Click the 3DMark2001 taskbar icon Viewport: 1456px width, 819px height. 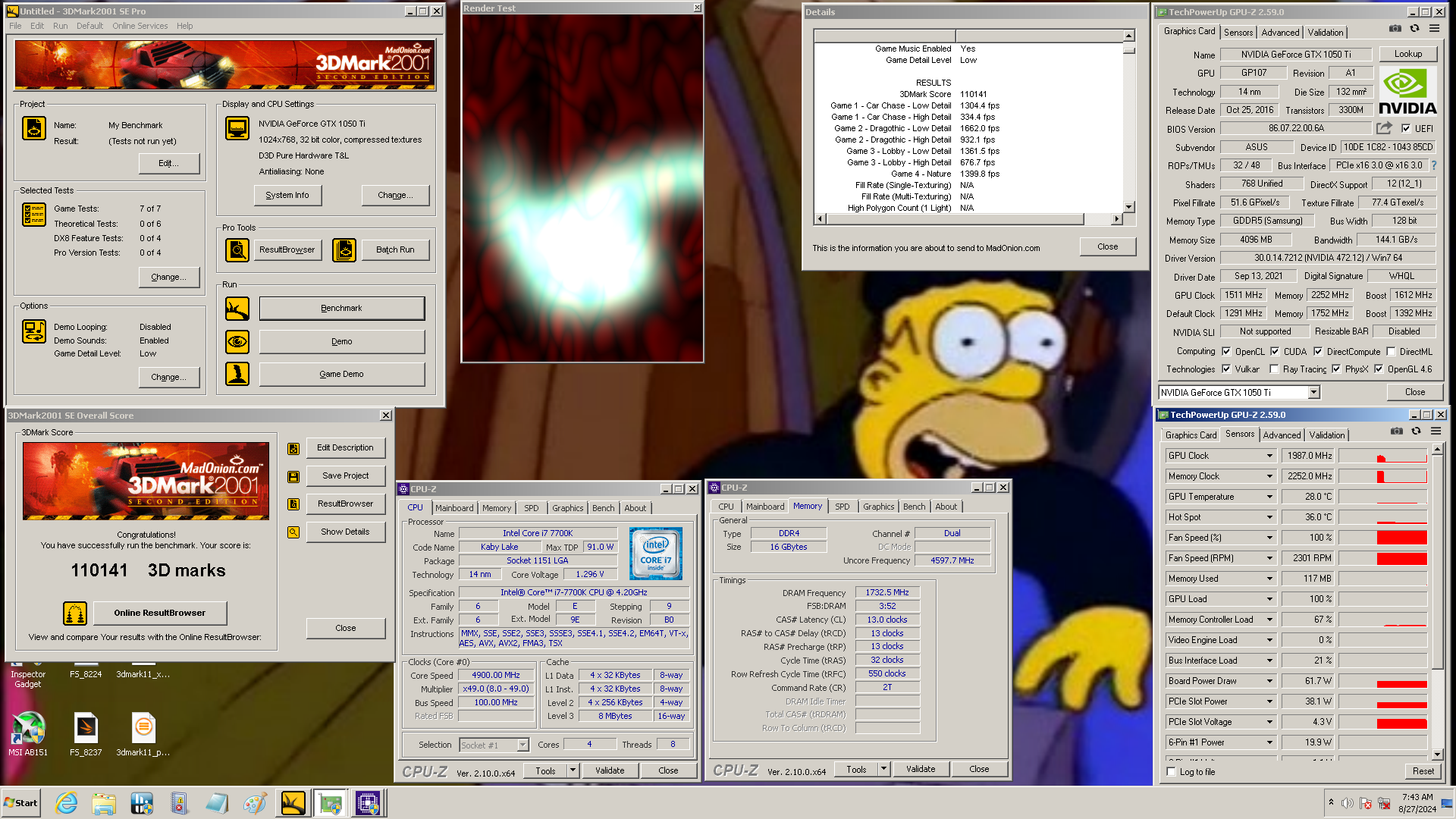[293, 803]
